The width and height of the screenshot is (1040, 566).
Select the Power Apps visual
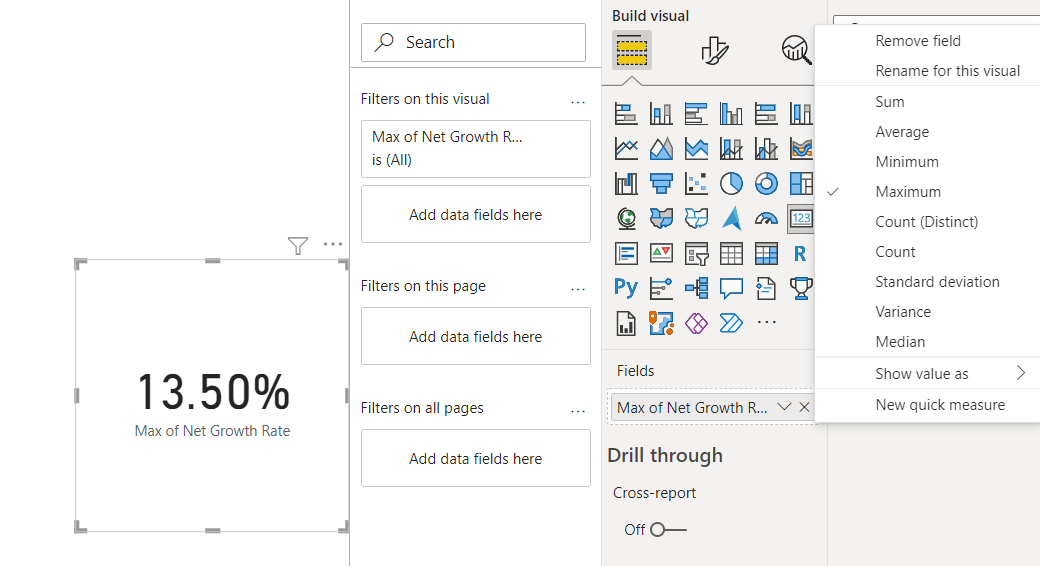696,323
